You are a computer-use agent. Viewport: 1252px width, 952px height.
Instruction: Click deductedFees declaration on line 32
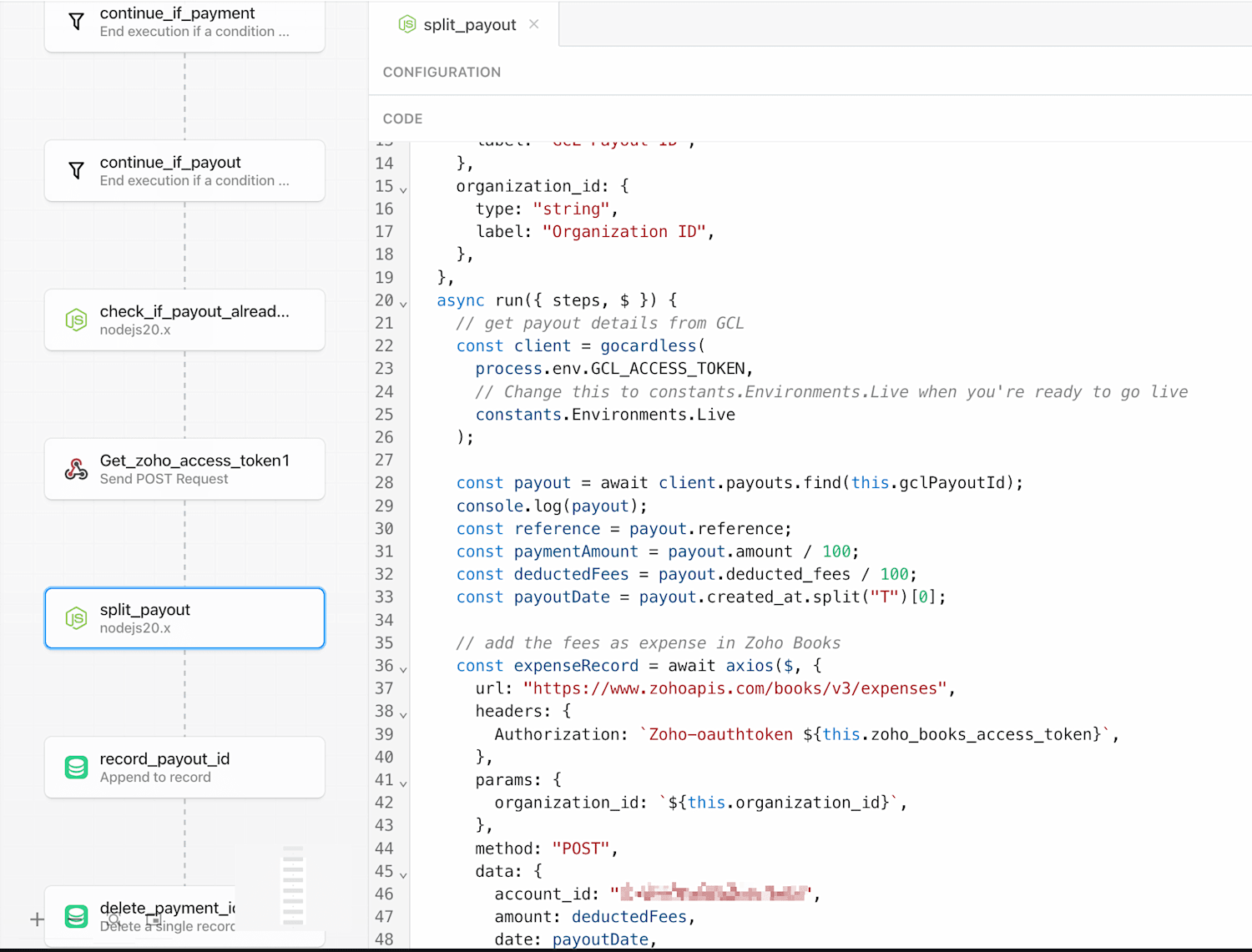coord(686,575)
